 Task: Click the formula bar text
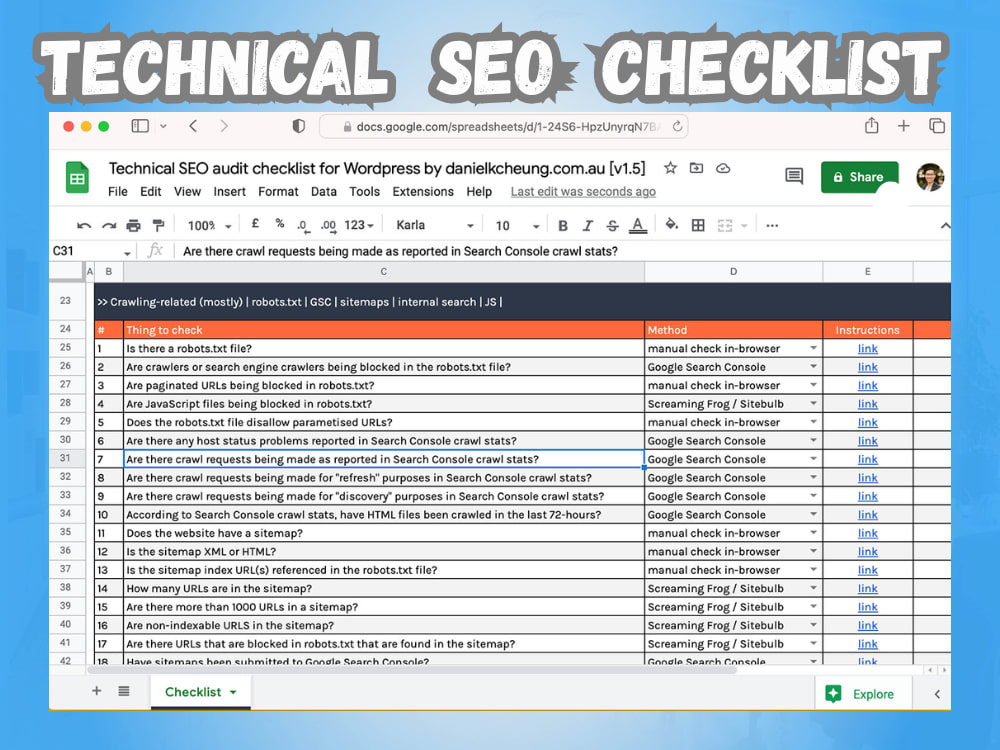(401, 251)
